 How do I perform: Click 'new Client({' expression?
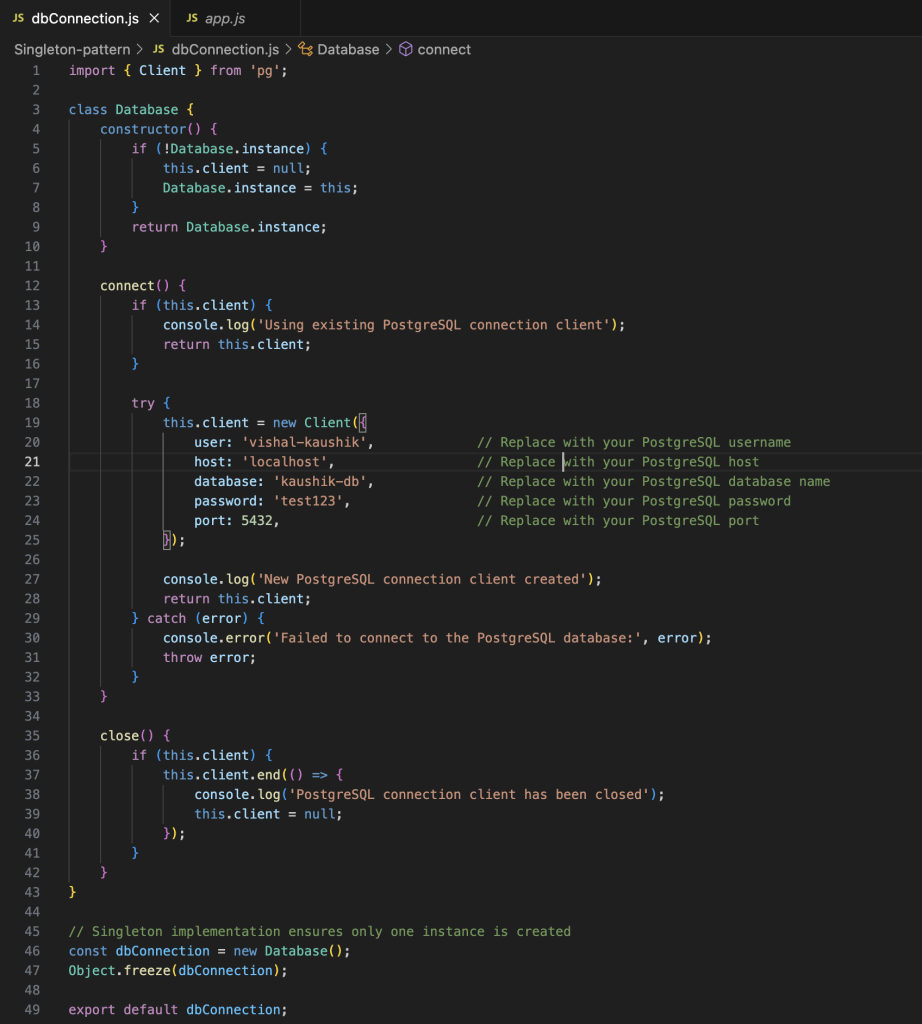pos(319,423)
